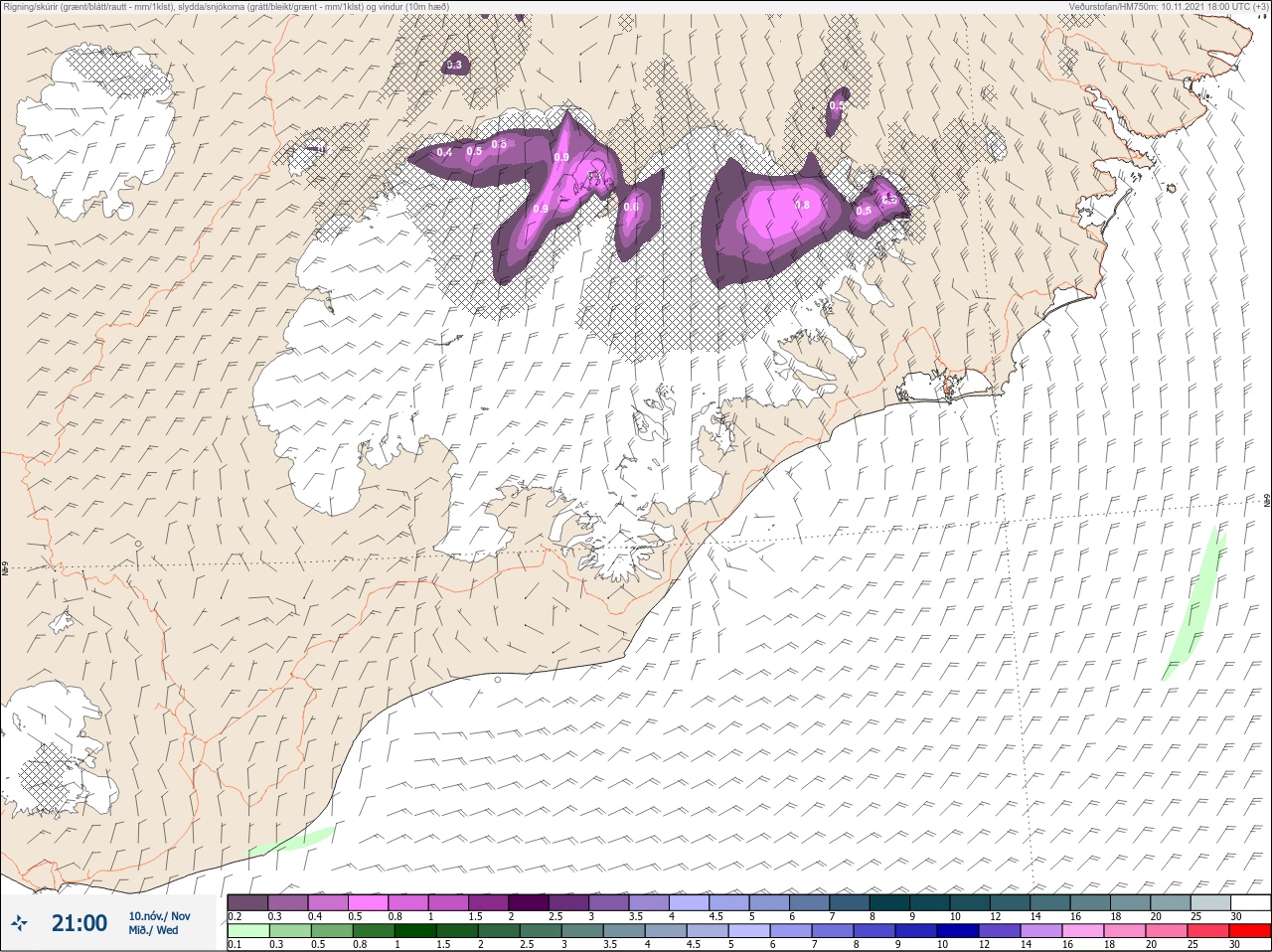This screenshot has width=1272, height=952.
Task: Click the long green rain patch at sea
Action: (x=1195, y=604)
